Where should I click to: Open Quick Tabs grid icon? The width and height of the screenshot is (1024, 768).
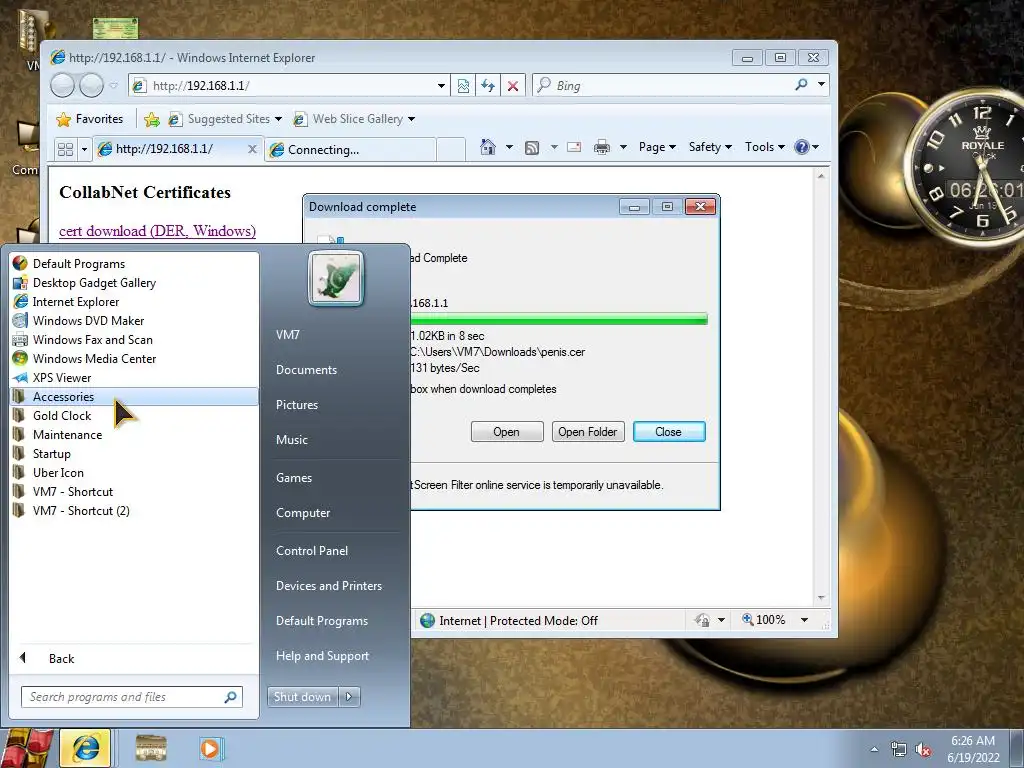(x=65, y=149)
